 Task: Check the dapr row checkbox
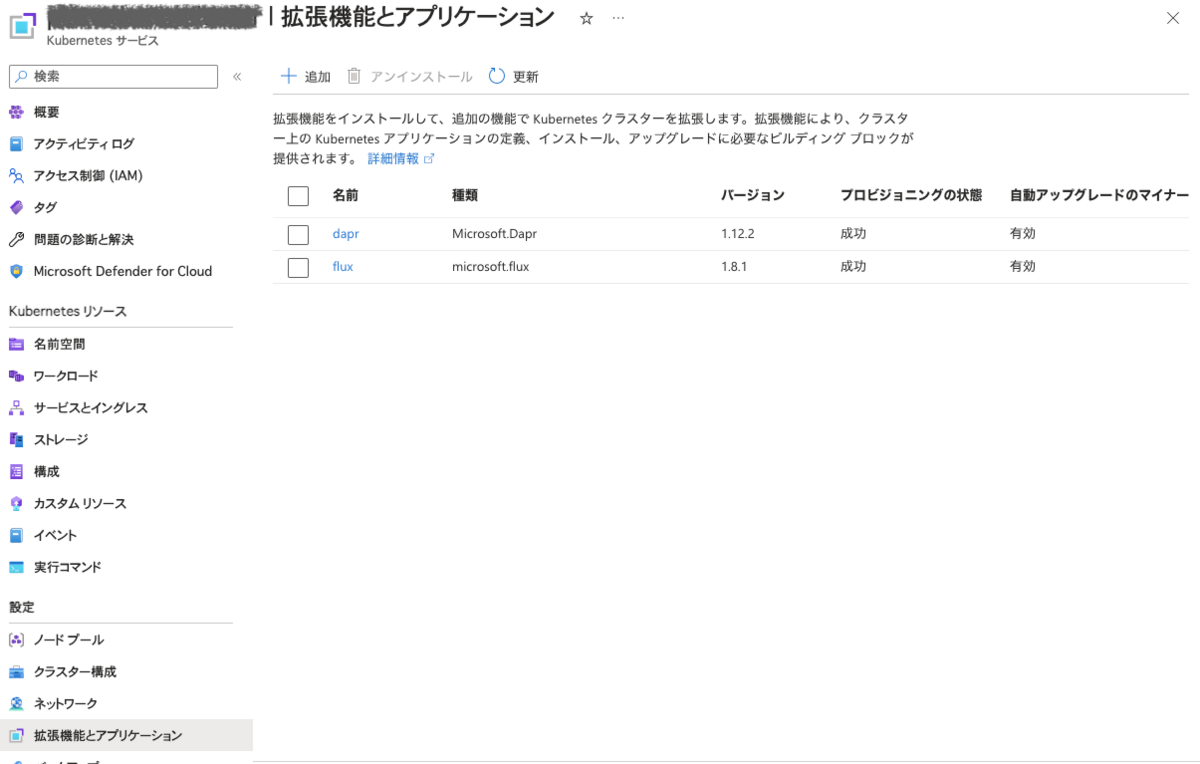(298, 234)
